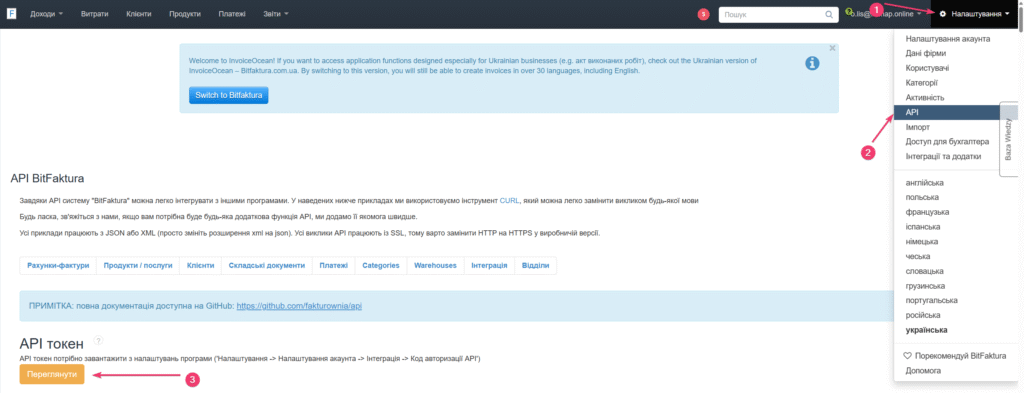Open the Рахунки-фактури tab

(58, 266)
